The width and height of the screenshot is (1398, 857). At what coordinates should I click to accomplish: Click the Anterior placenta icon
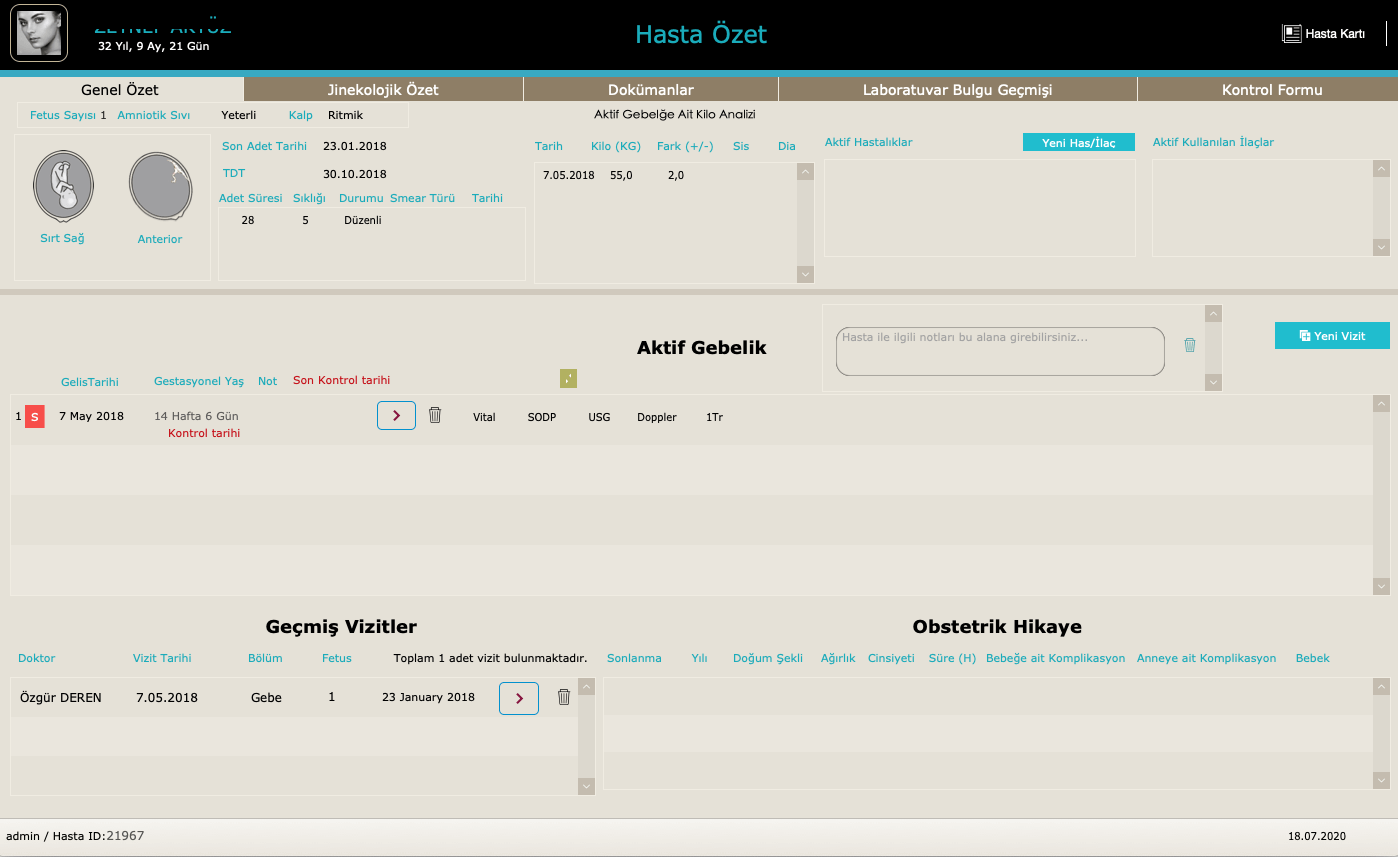pyautogui.click(x=160, y=186)
